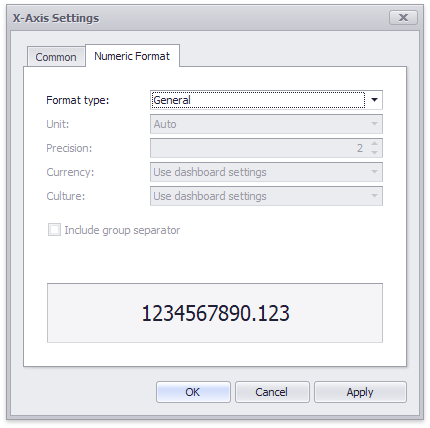Image resolution: width=430 pixels, height=428 pixels.
Task: Open the Unit Auto dropdown
Action: click(266, 124)
